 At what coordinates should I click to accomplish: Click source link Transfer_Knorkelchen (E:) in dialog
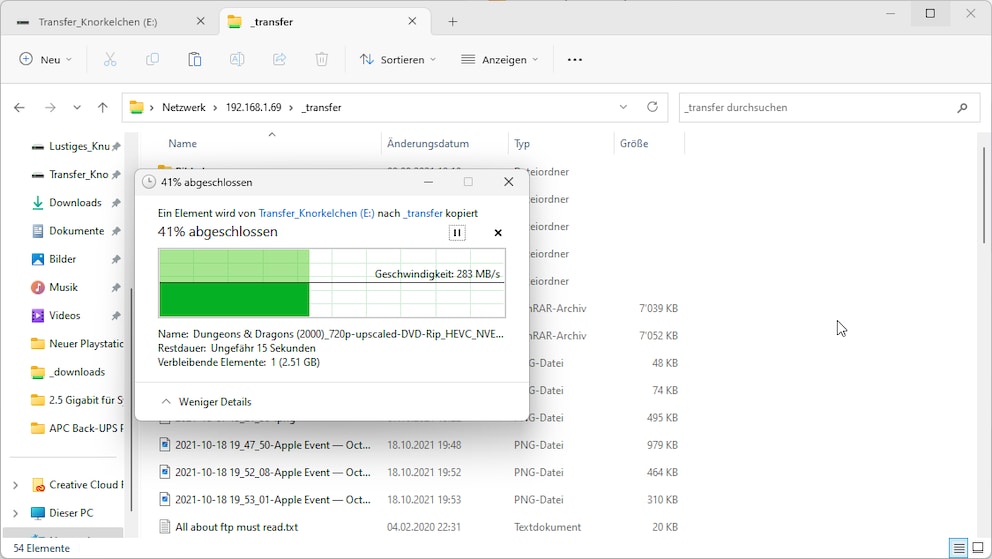point(316,213)
